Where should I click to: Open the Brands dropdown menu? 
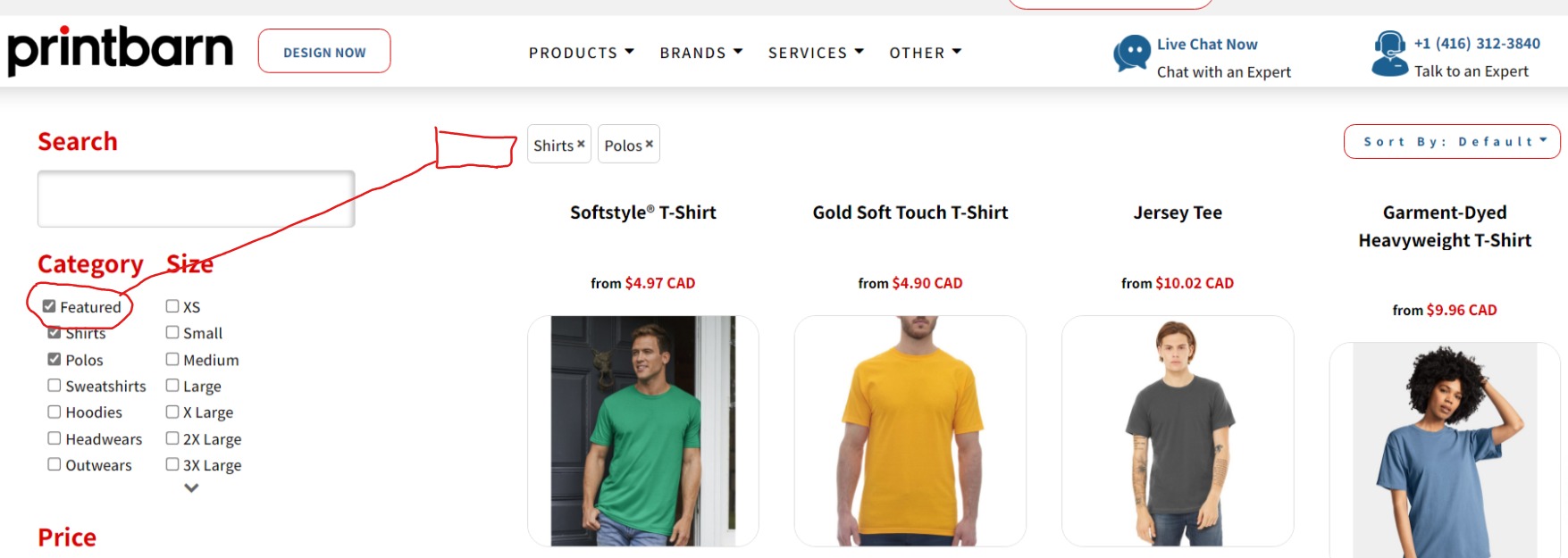click(x=700, y=53)
